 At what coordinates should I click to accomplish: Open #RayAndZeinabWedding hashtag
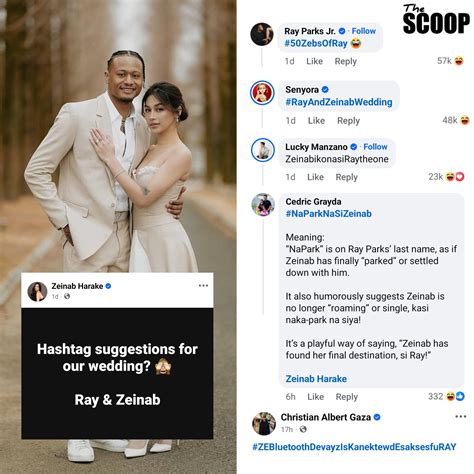click(x=339, y=102)
